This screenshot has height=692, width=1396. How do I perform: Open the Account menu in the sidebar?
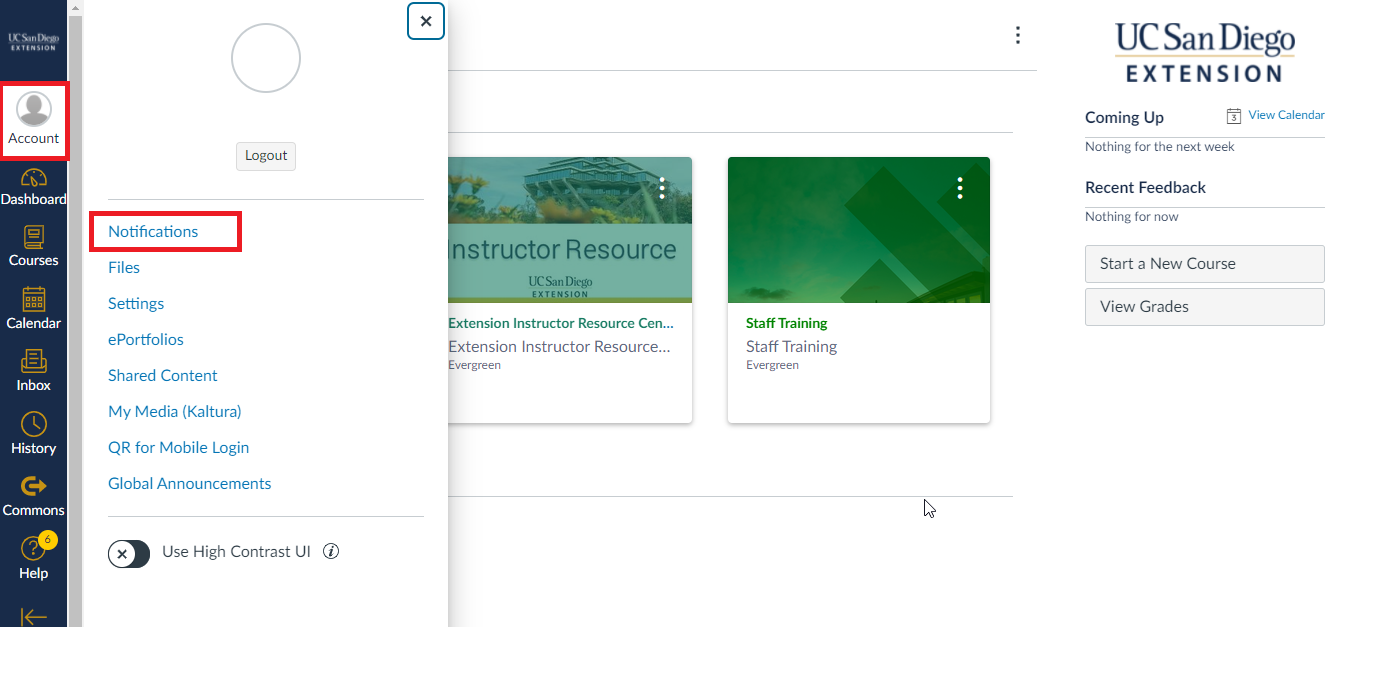click(34, 120)
